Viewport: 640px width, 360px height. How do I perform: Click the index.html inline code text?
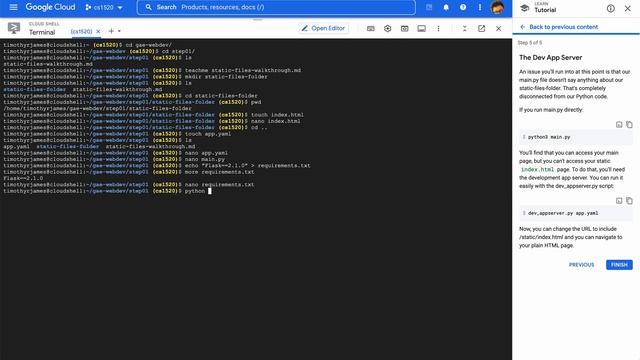point(537,169)
